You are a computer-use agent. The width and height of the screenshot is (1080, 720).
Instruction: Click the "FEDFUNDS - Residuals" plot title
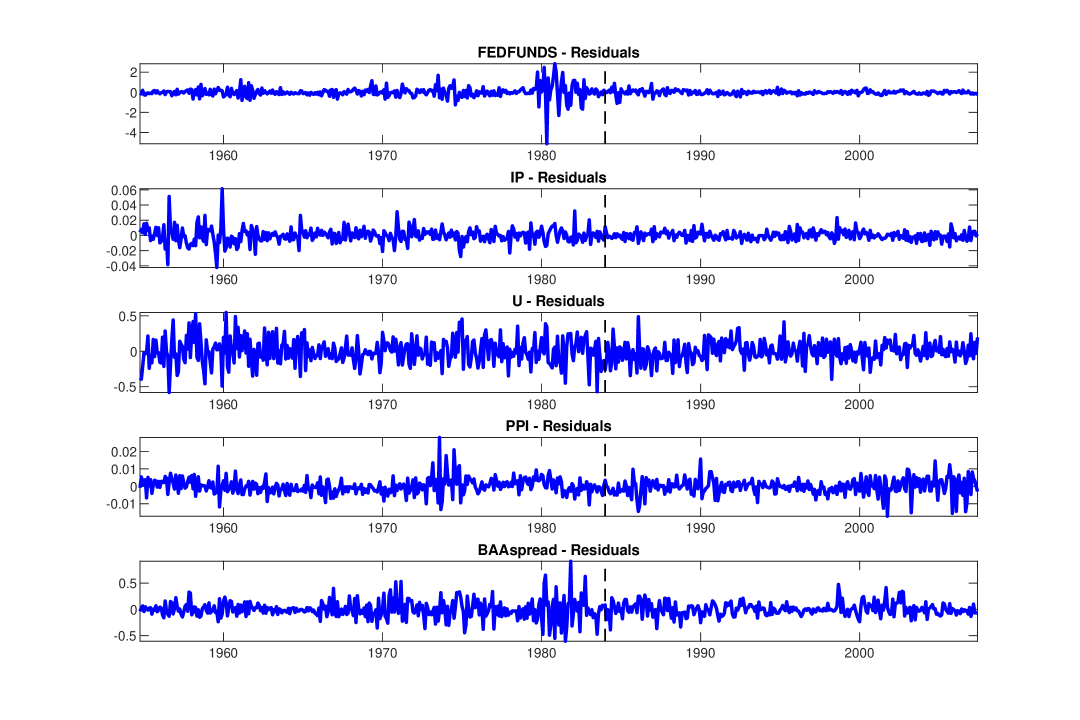tap(558, 53)
